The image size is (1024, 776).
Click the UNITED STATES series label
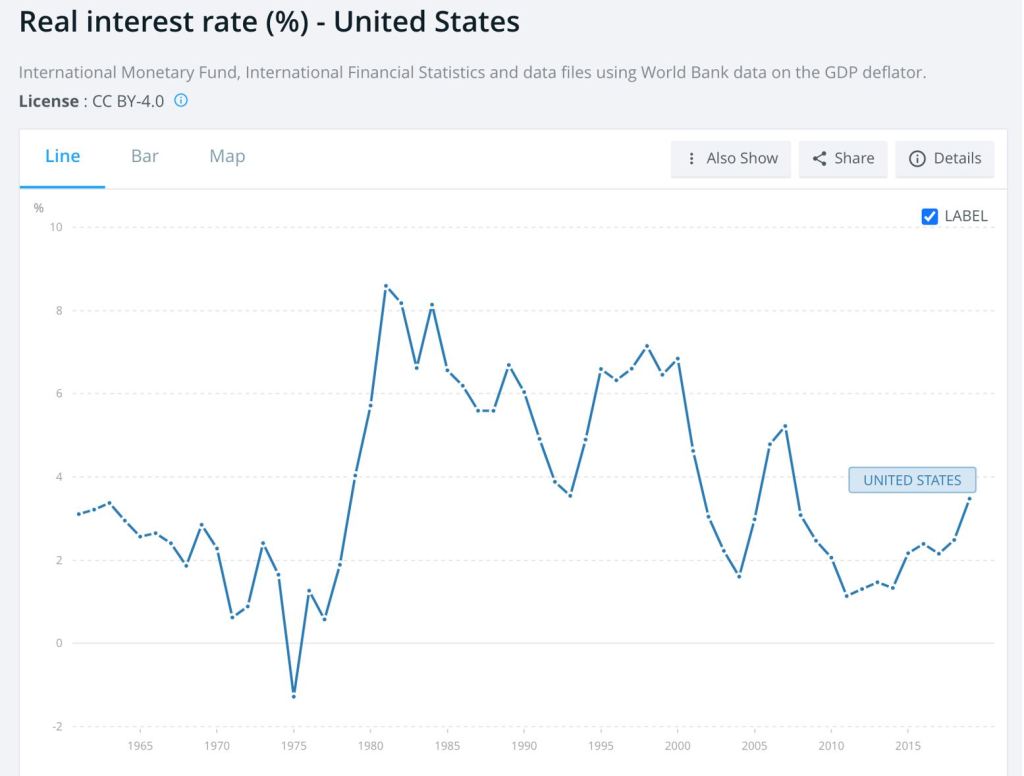912,480
